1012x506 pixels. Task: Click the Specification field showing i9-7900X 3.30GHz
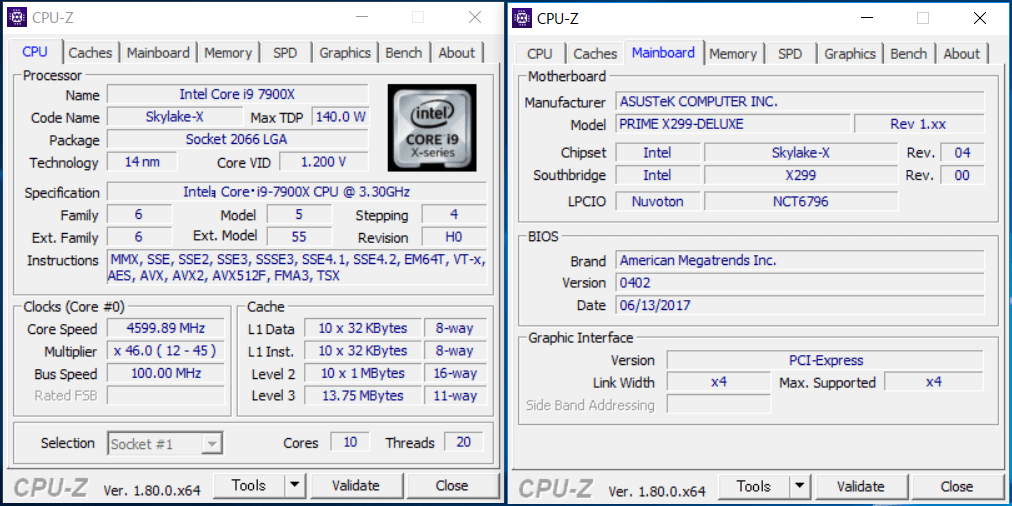297,192
